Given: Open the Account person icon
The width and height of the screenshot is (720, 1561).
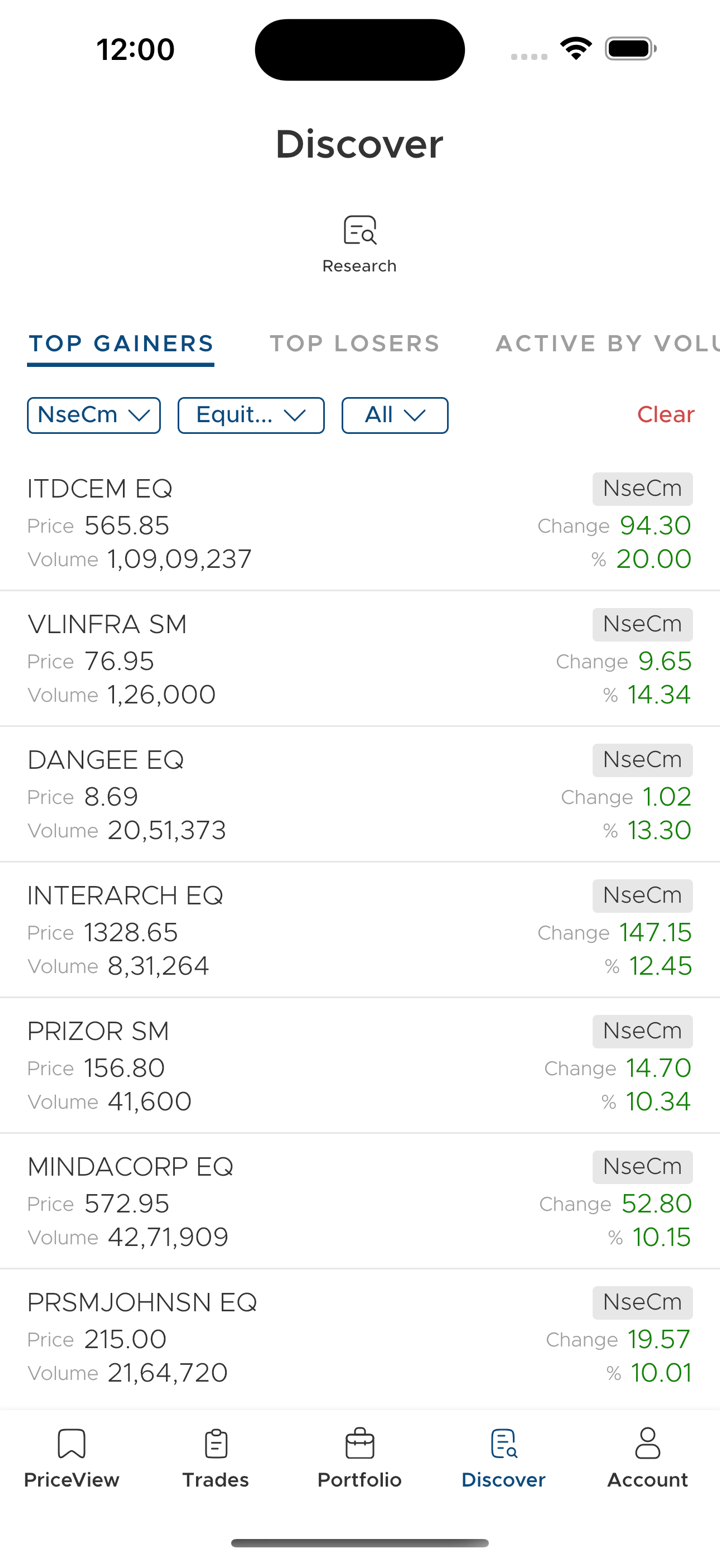Looking at the screenshot, I should tap(647, 1444).
